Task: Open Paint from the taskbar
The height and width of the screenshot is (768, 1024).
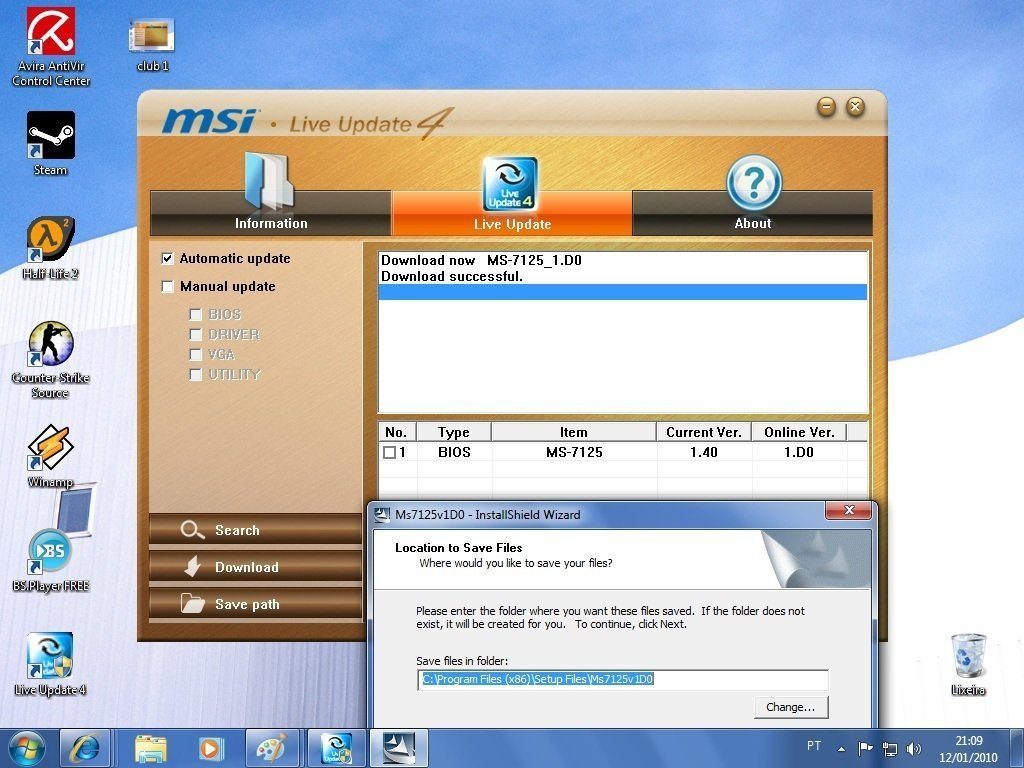Action: click(272, 748)
